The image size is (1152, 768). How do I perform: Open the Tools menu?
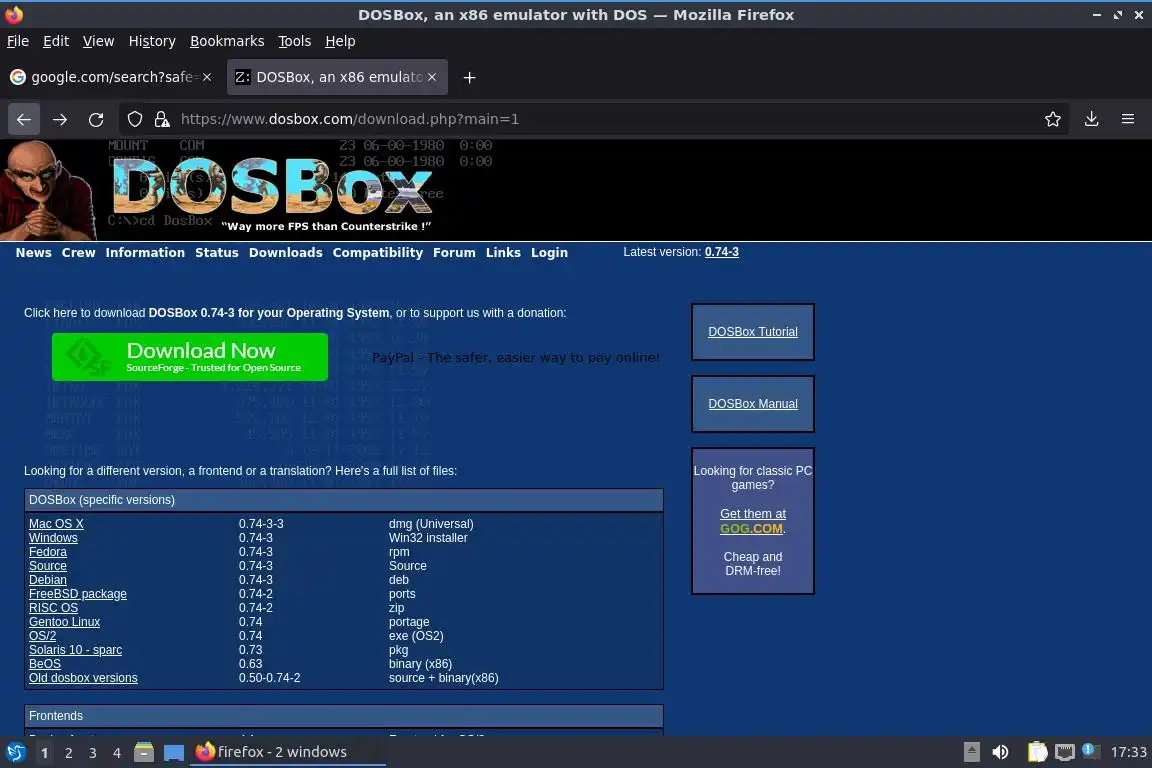[295, 41]
